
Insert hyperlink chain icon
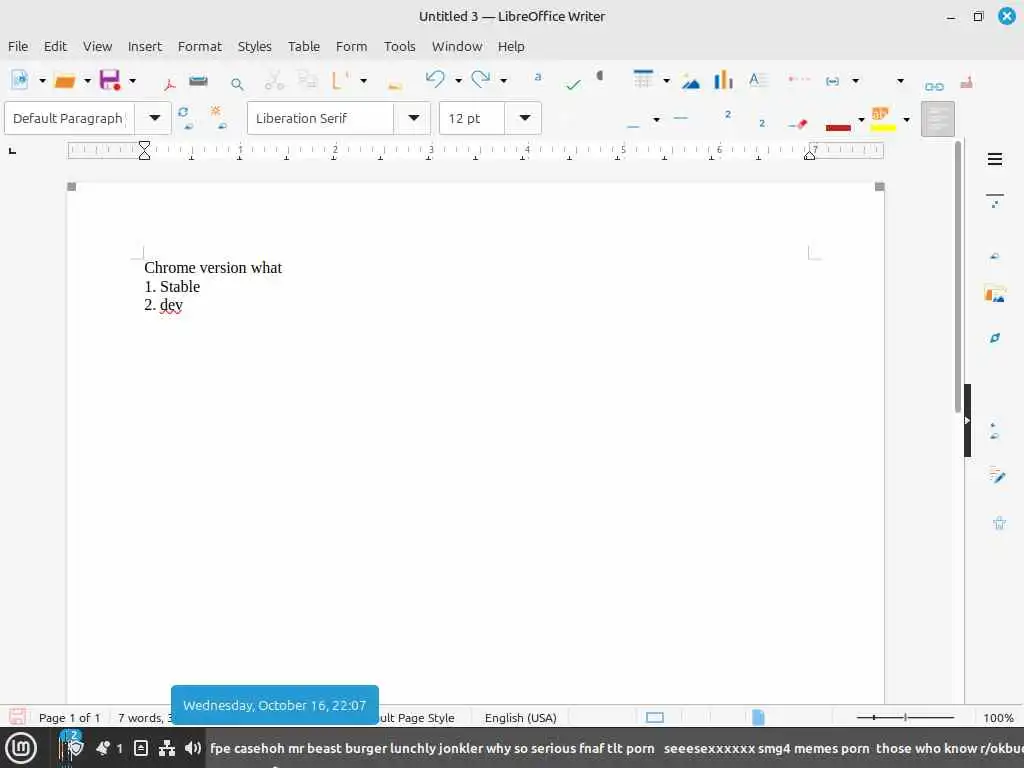click(934, 86)
